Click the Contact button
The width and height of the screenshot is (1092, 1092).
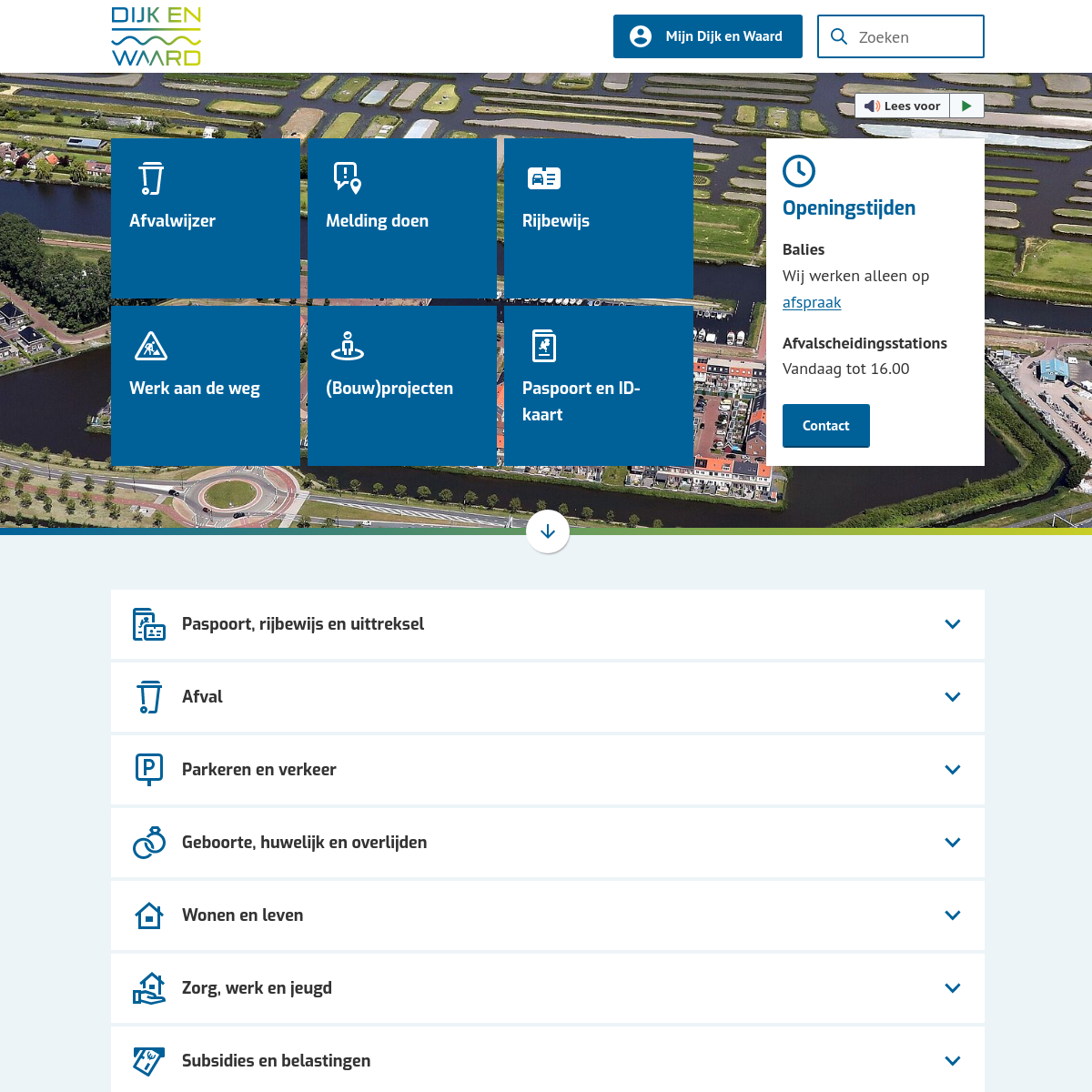pyautogui.click(x=826, y=426)
